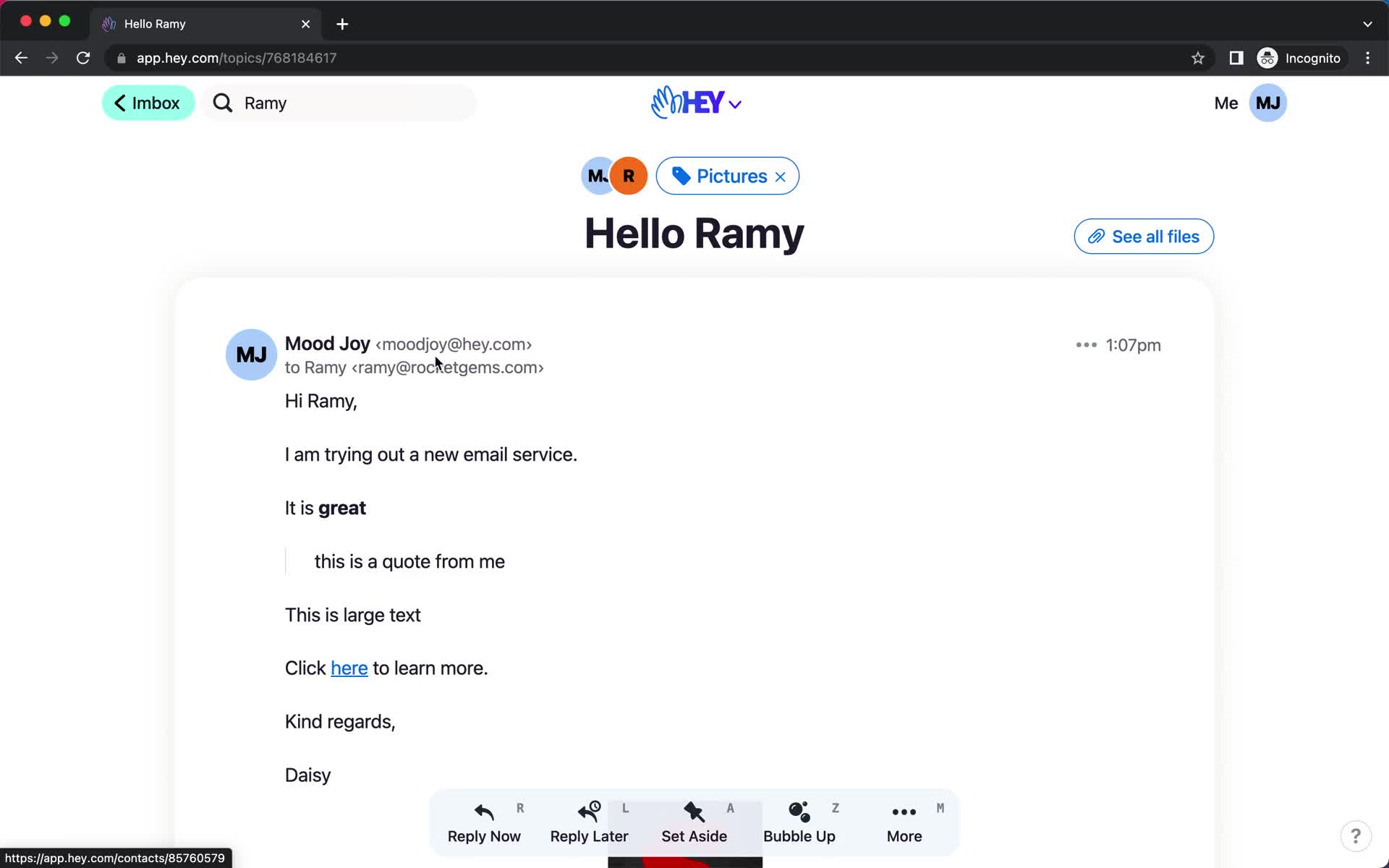Click Reply Now button
The height and width of the screenshot is (868, 1389).
click(484, 823)
